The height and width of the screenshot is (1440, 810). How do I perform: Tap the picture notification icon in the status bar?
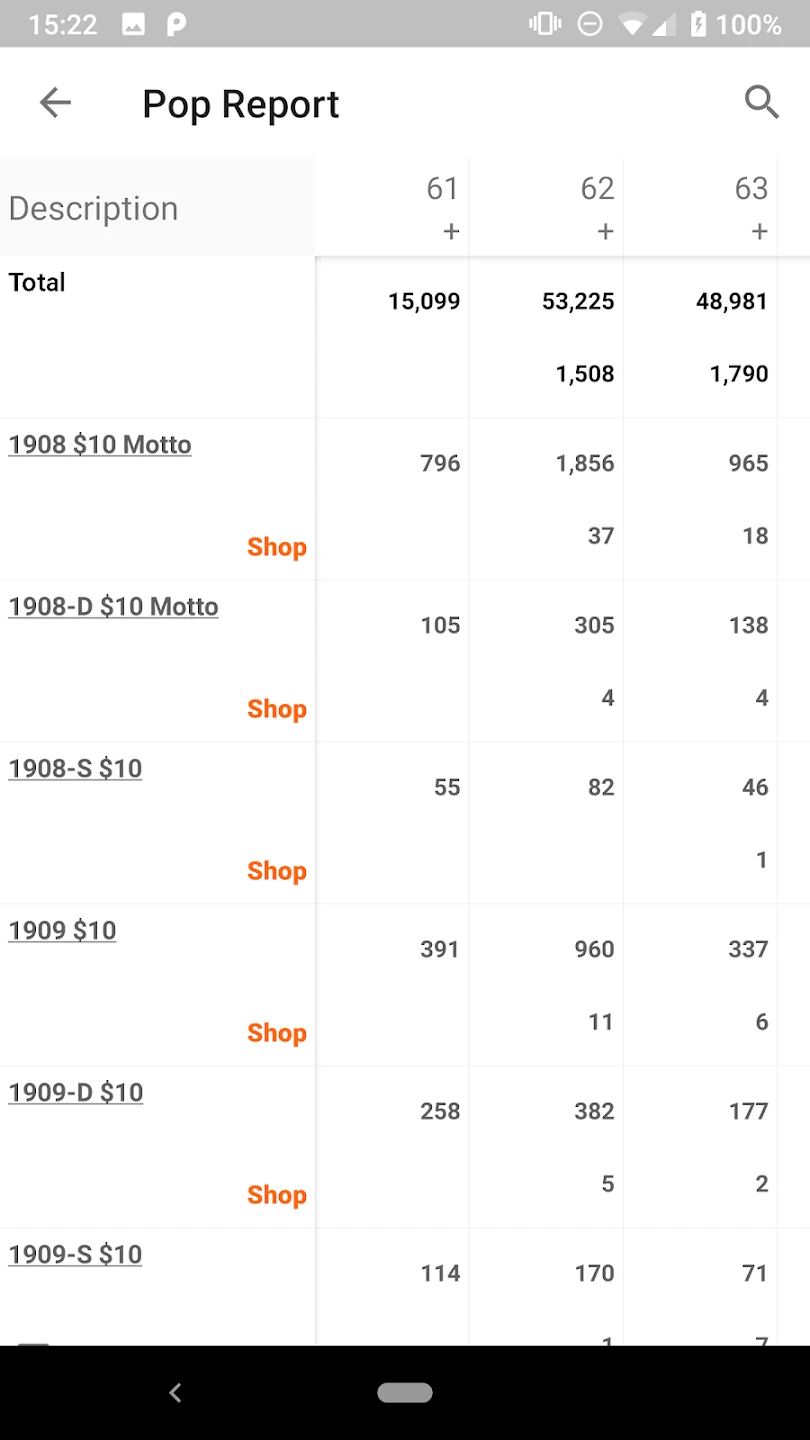(133, 24)
